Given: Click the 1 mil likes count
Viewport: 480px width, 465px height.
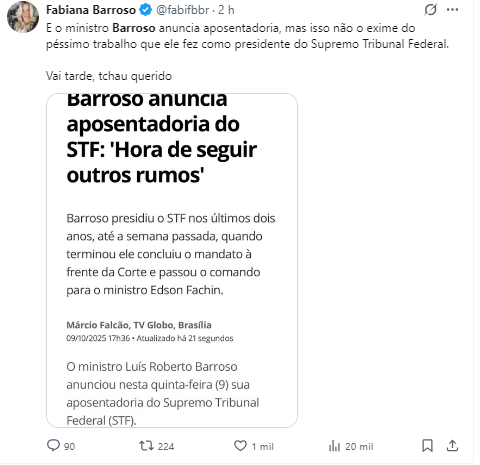Looking at the screenshot, I should (262, 446).
